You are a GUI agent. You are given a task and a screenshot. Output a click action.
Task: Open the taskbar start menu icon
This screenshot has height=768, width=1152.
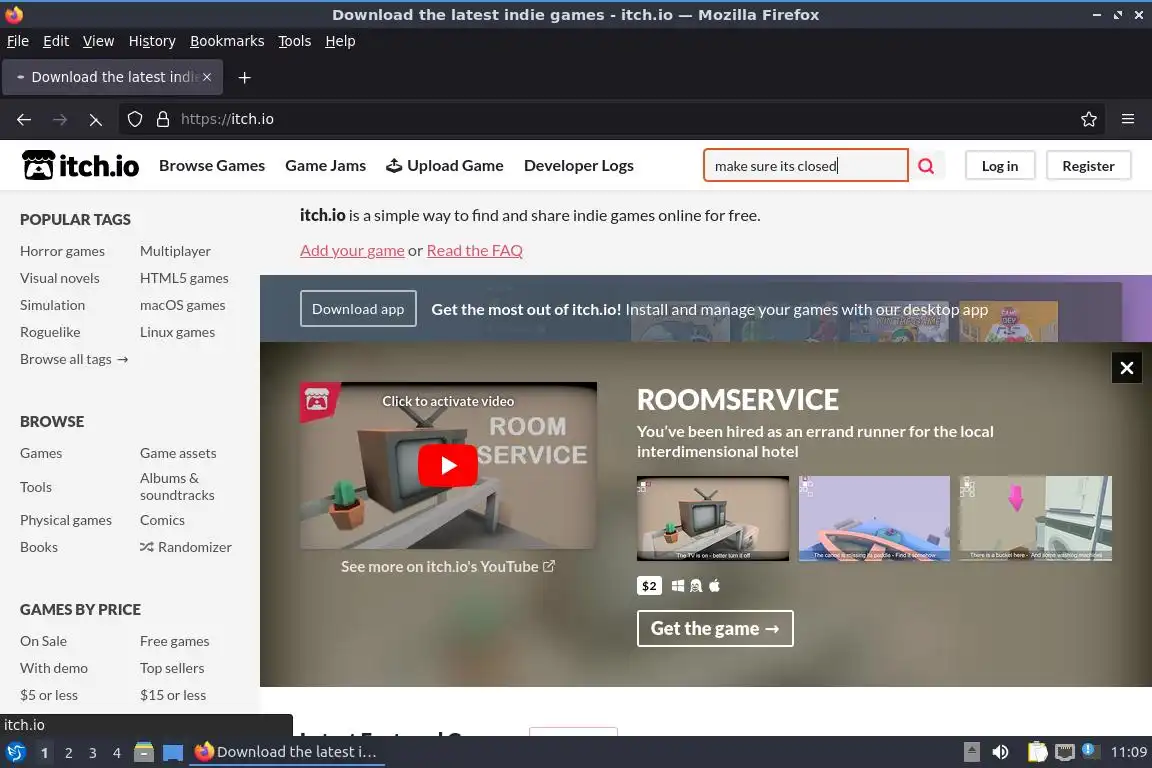tap(15, 752)
